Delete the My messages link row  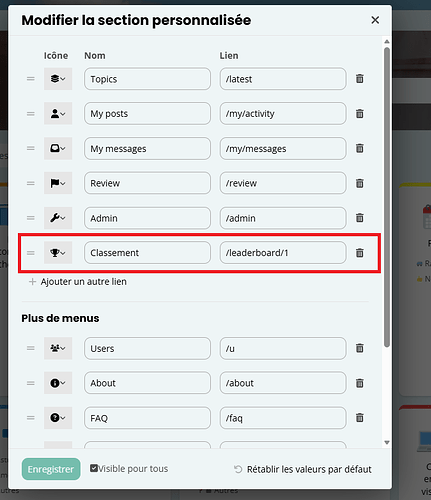coord(360,148)
